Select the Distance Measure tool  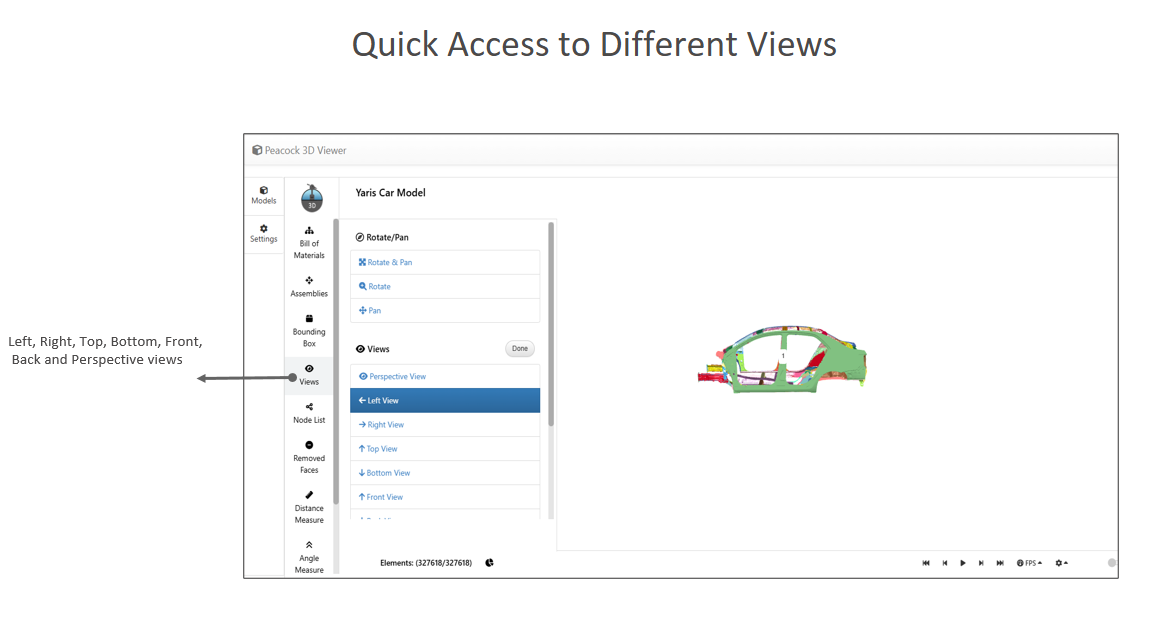click(309, 507)
